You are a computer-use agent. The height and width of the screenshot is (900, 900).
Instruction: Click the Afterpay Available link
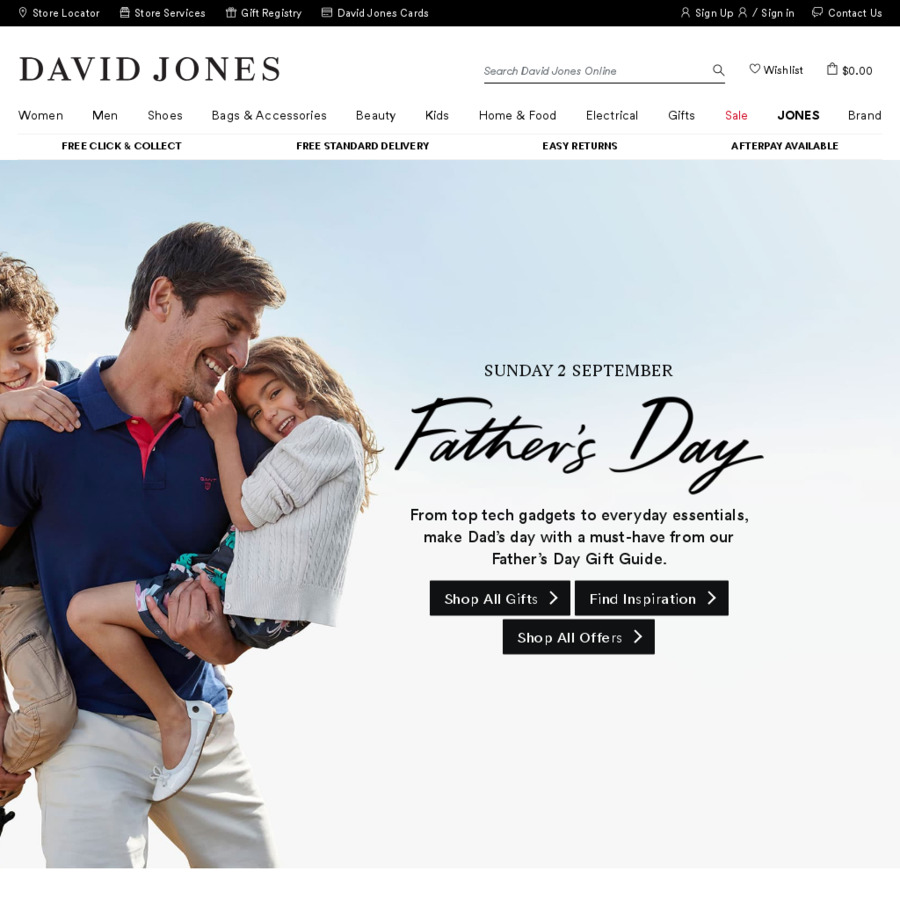(784, 146)
